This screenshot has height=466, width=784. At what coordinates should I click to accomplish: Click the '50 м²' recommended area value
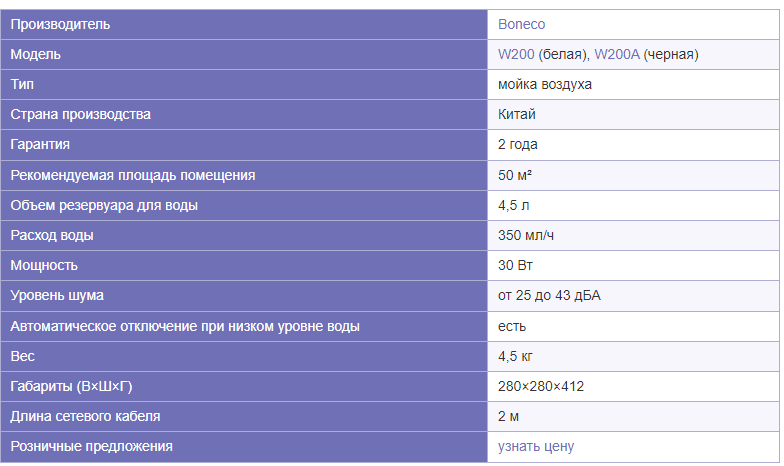514,175
